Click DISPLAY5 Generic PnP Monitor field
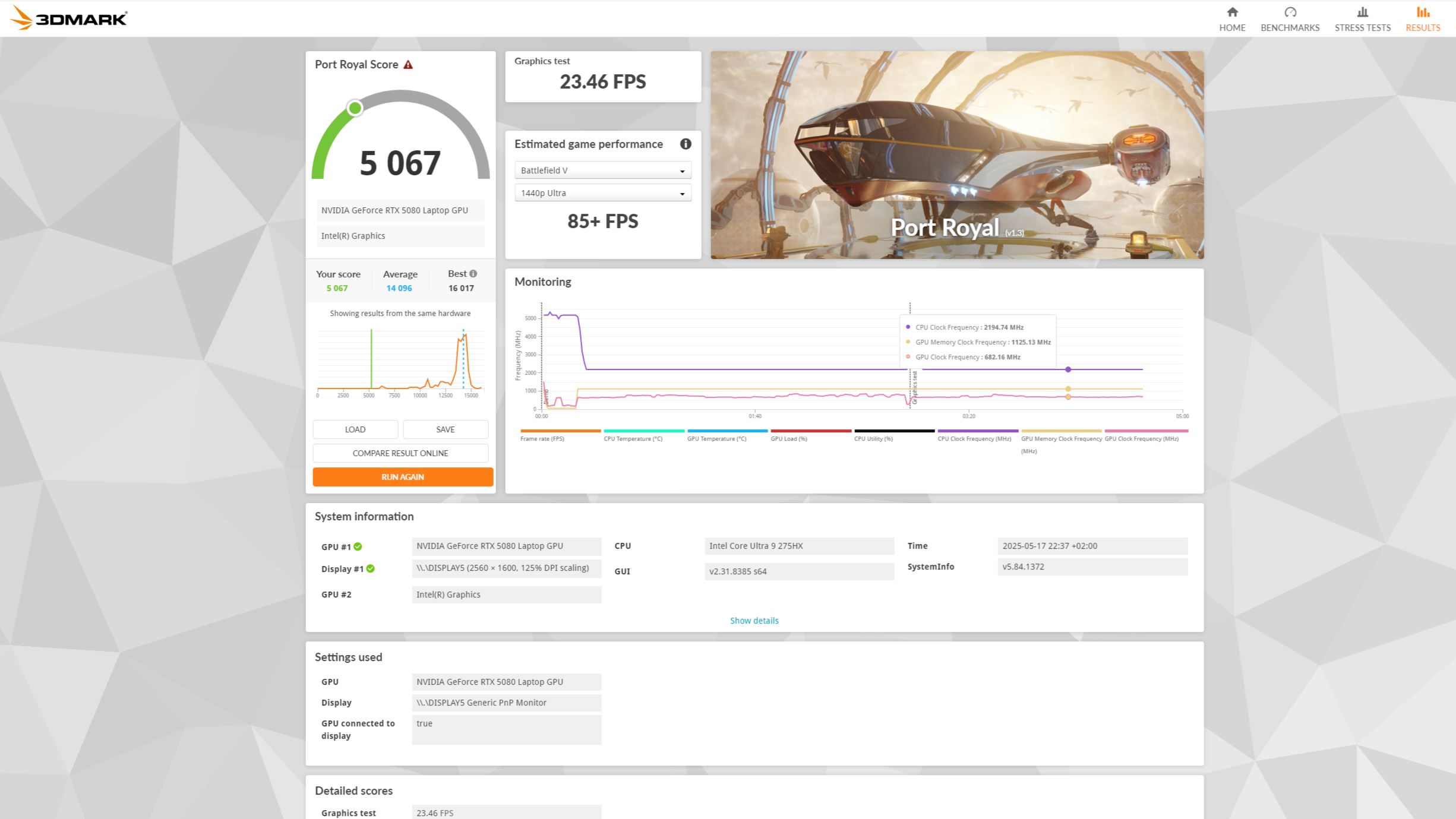 [x=506, y=703]
